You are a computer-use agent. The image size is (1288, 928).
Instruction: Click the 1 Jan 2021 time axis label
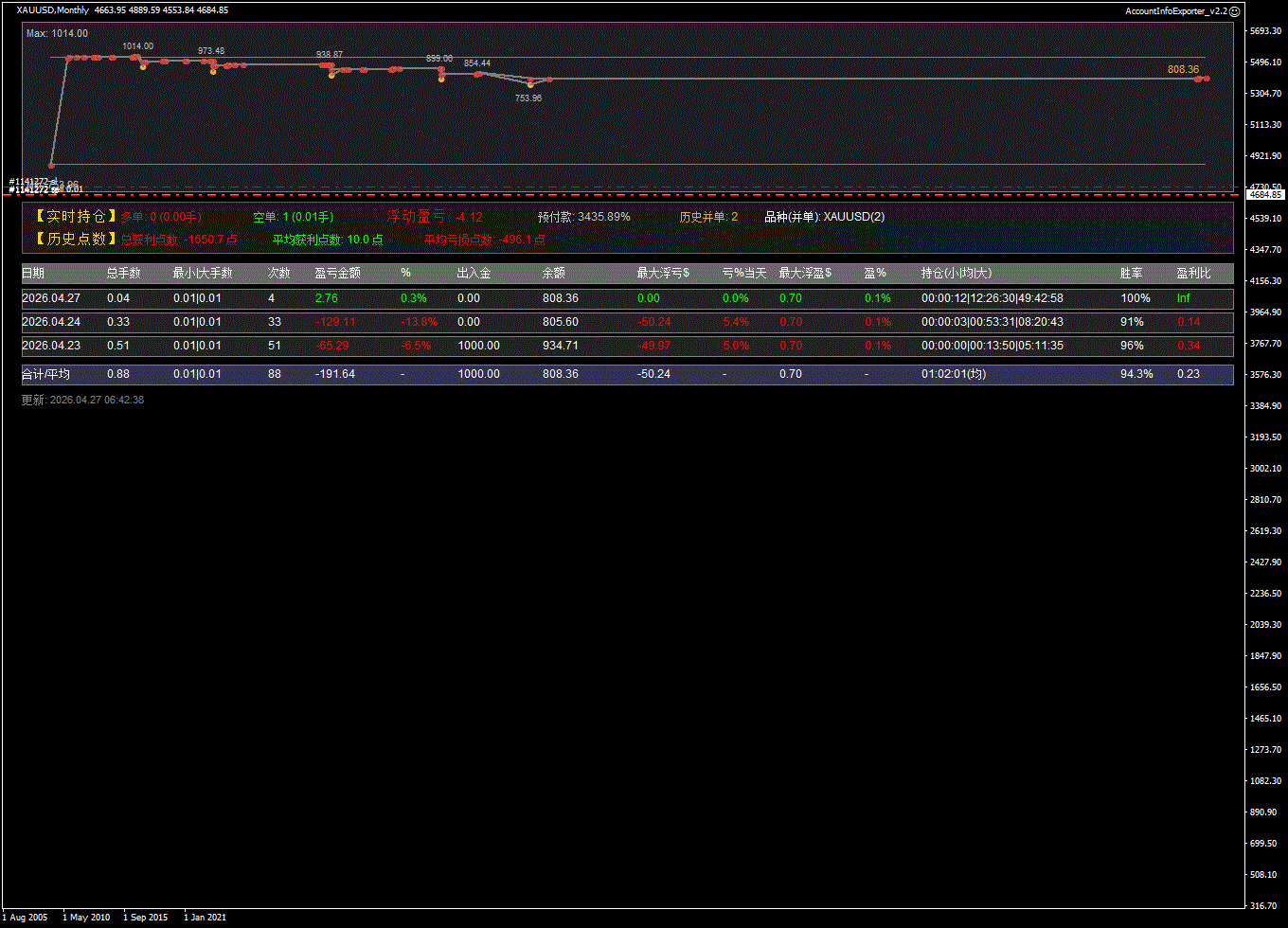pos(205,917)
